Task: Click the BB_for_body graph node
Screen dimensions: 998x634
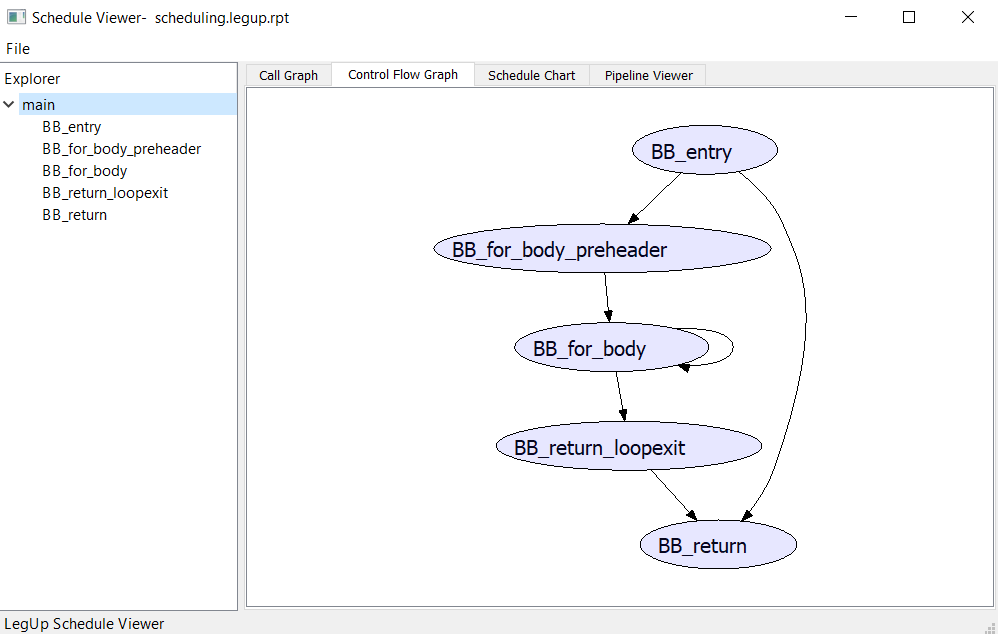Action: click(611, 348)
